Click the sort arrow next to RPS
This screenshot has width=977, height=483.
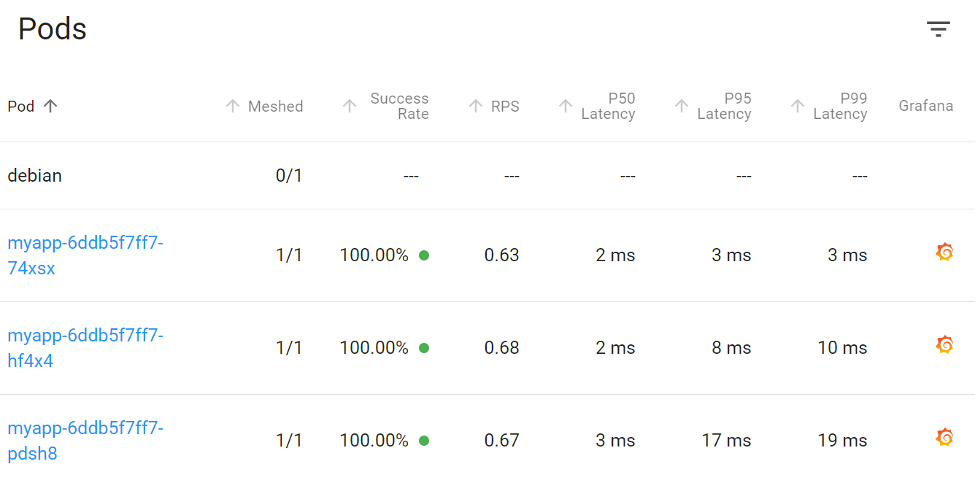475,107
